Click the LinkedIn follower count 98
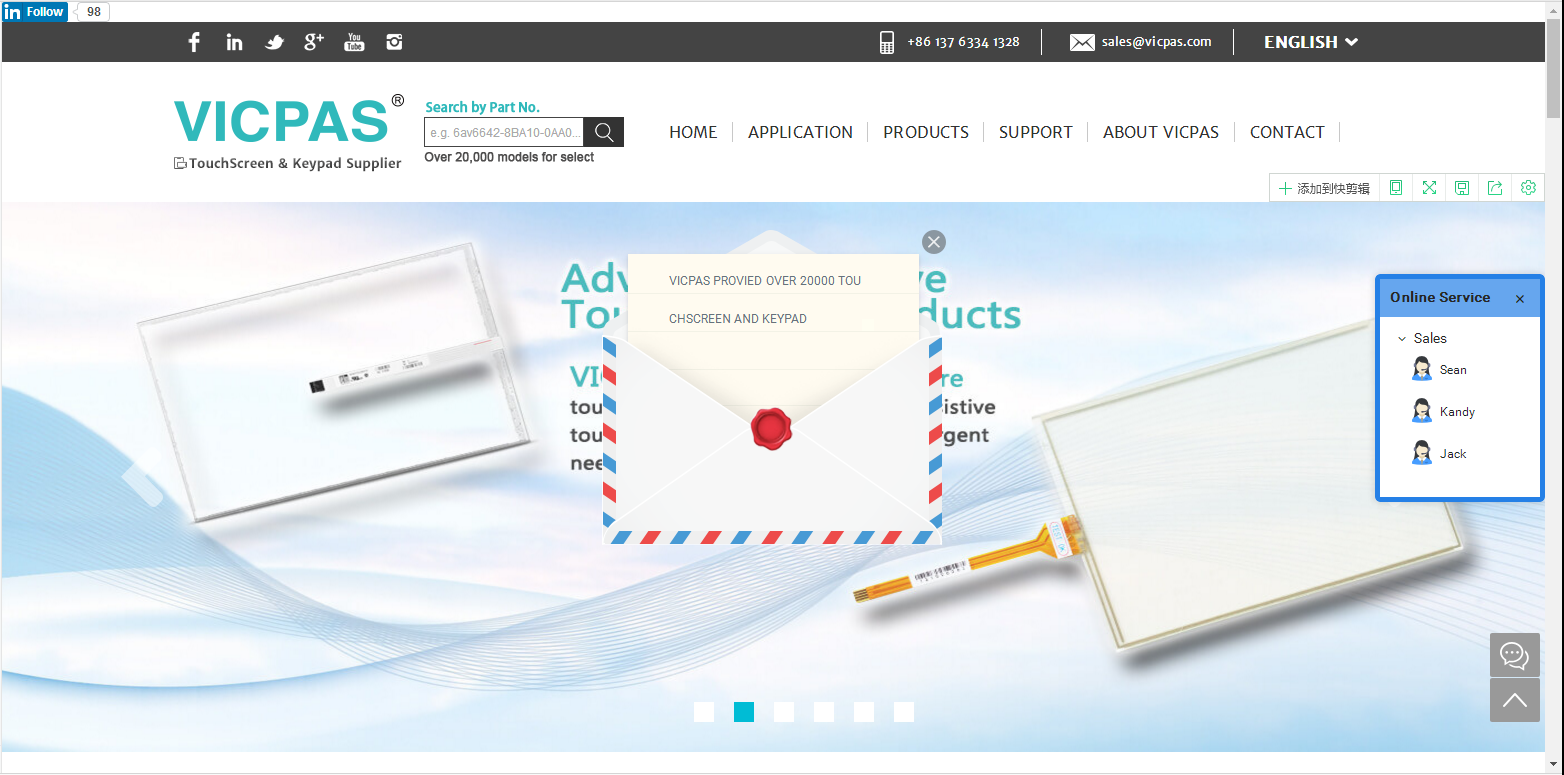This screenshot has width=1564, height=775. [94, 12]
